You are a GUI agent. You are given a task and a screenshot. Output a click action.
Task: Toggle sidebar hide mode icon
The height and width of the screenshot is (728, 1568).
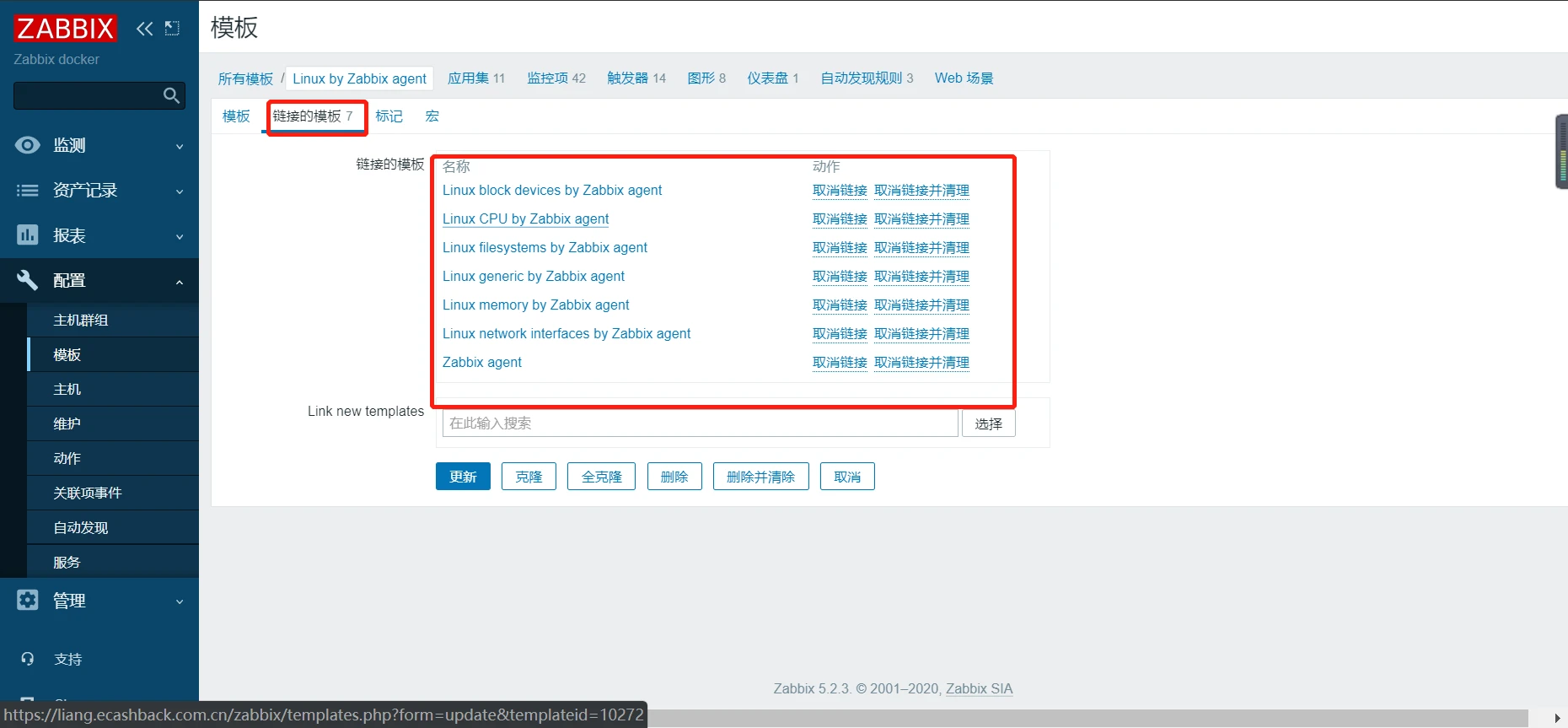pos(172,29)
